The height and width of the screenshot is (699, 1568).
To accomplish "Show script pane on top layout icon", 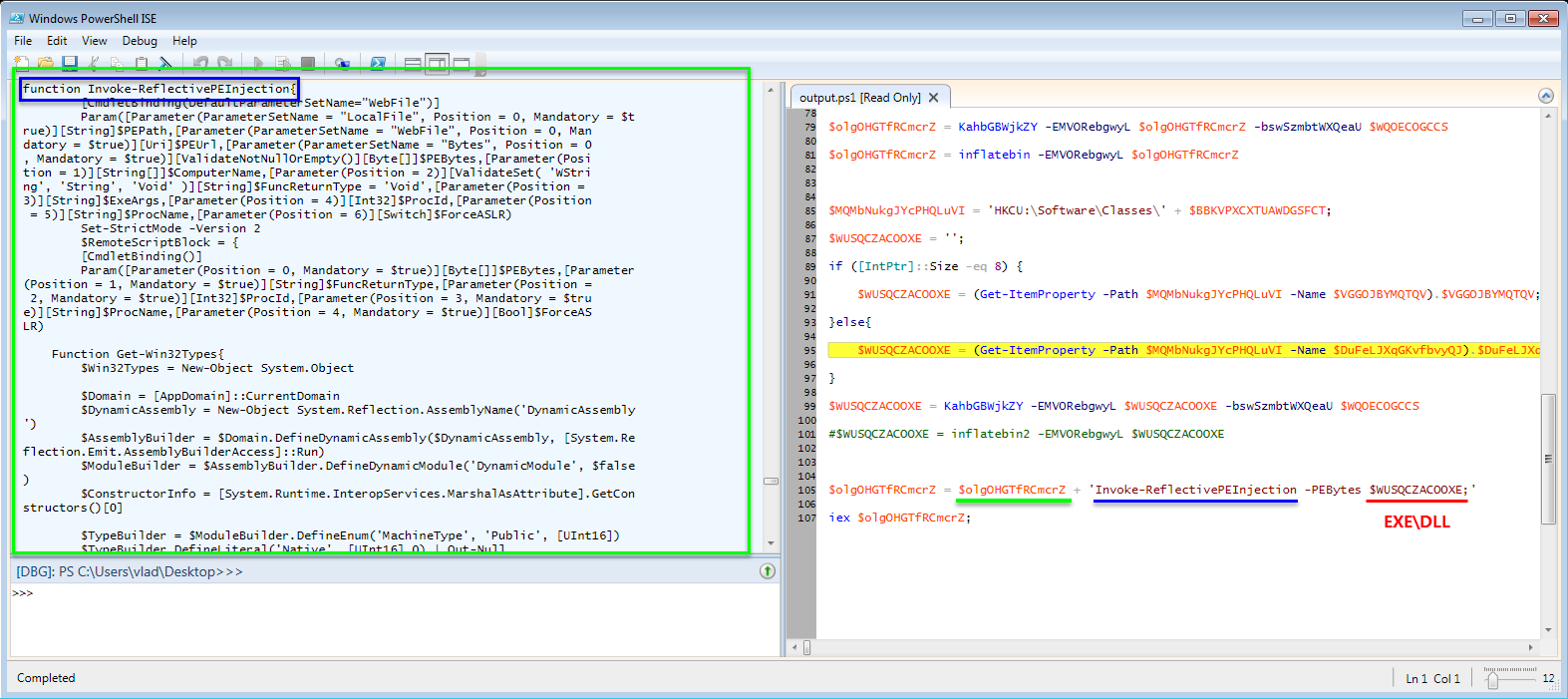I will (x=413, y=64).
